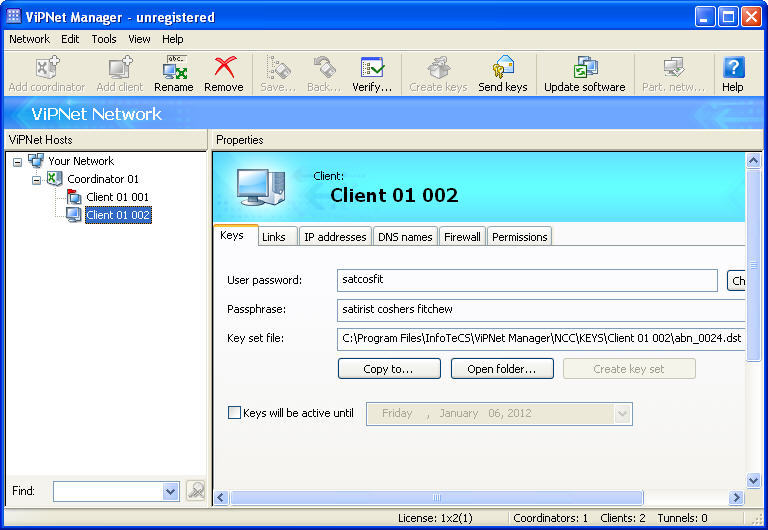Image resolution: width=768 pixels, height=530 pixels.
Task: Click the scroll up arrow in Properties
Action: tap(753, 160)
